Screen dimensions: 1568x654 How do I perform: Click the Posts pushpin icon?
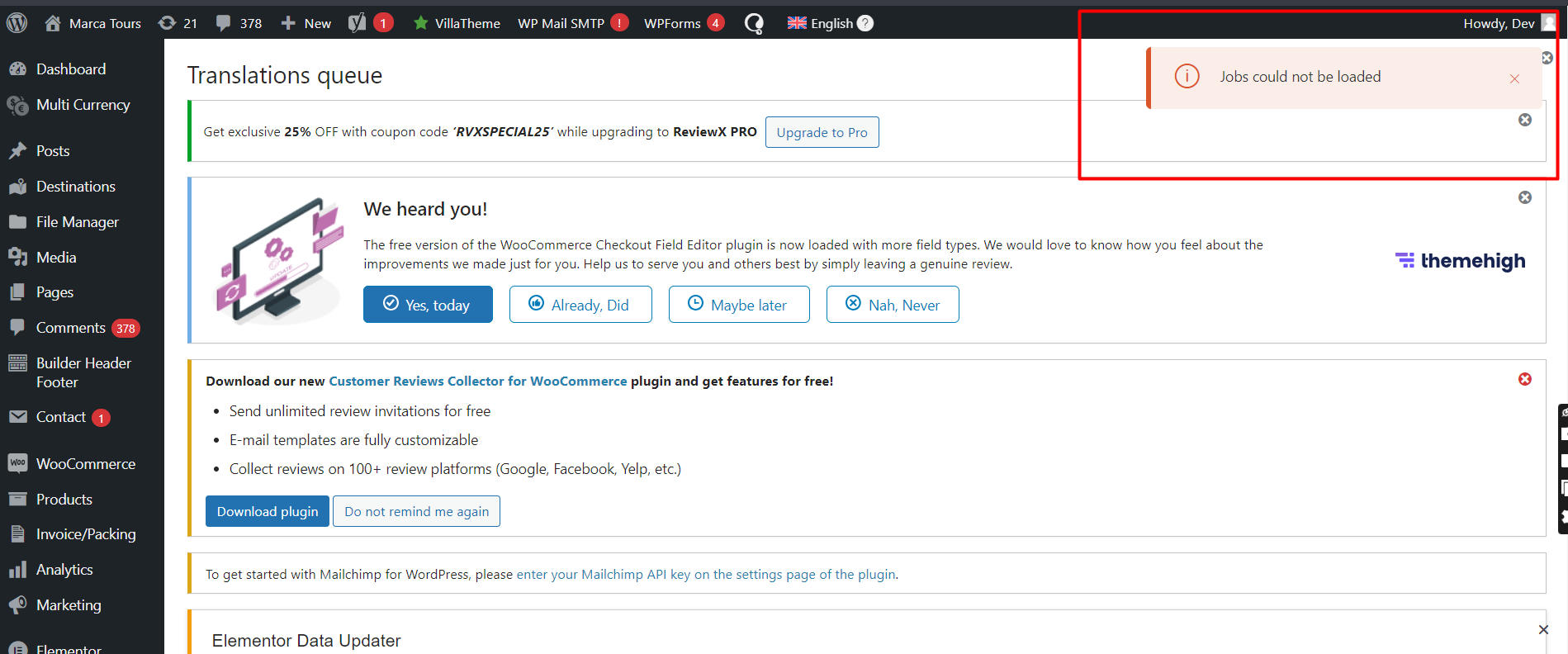17,151
